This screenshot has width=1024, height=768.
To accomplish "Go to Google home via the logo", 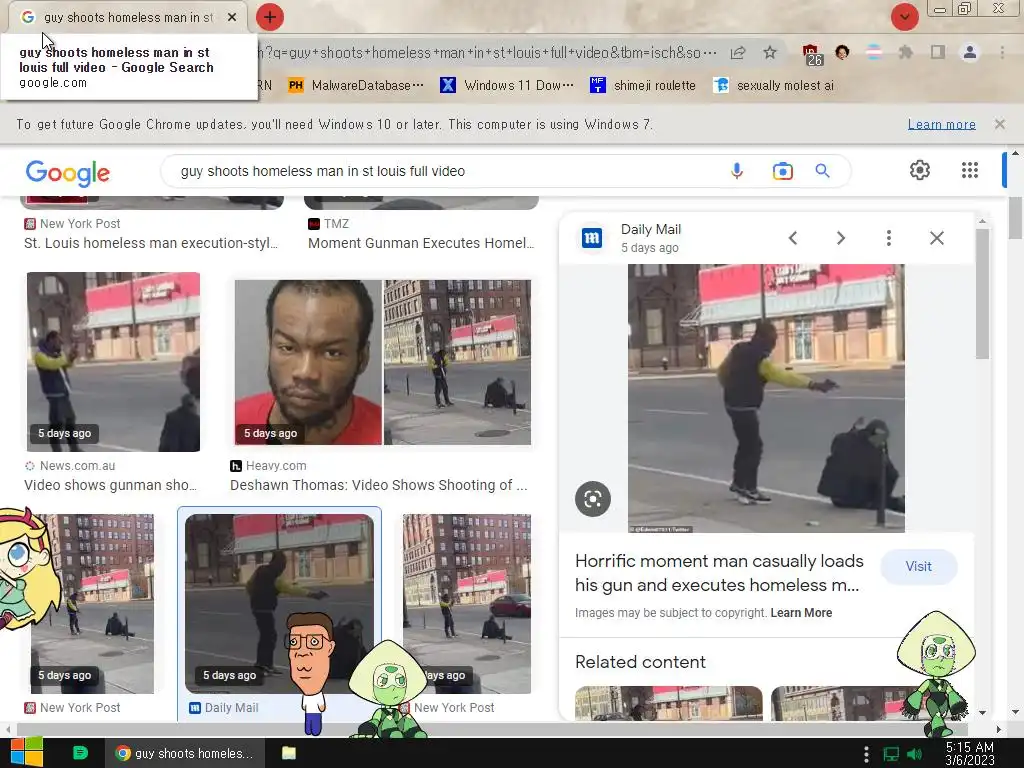I will pos(68,172).
